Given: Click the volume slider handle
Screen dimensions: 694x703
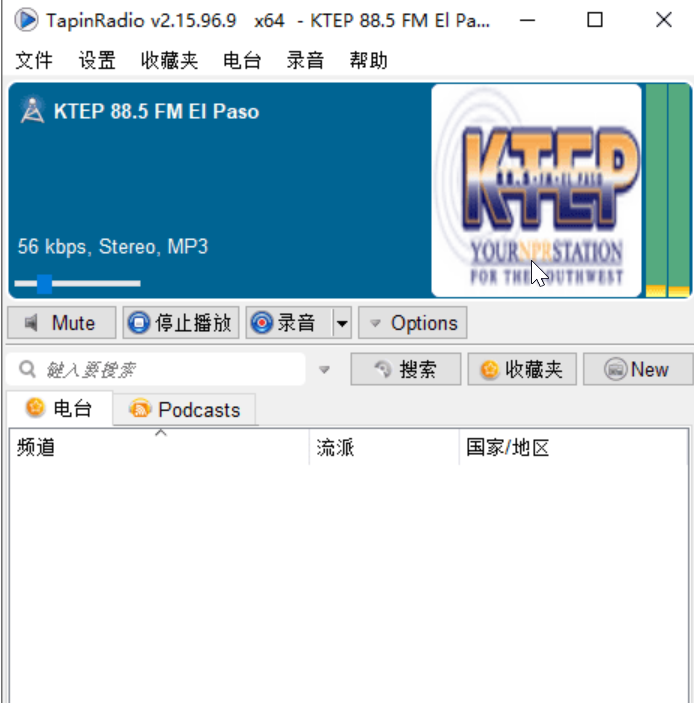Looking at the screenshot, I should click(x=44, y=284).
